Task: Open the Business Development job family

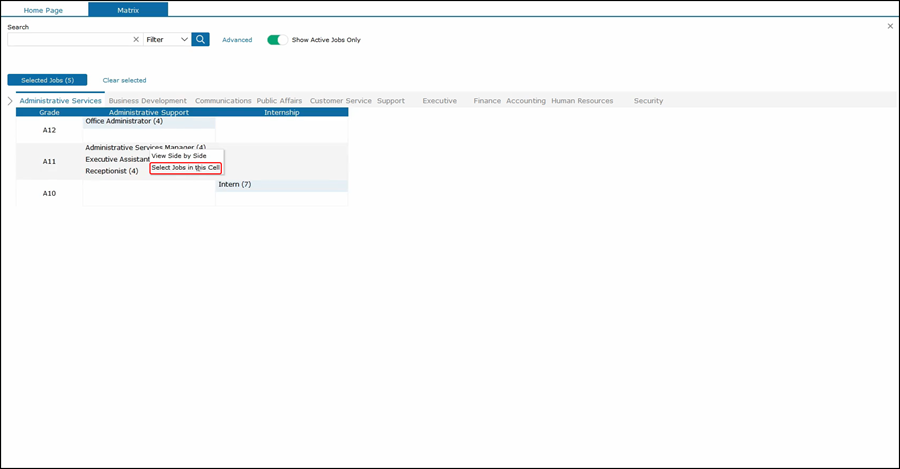Action: 148,101
